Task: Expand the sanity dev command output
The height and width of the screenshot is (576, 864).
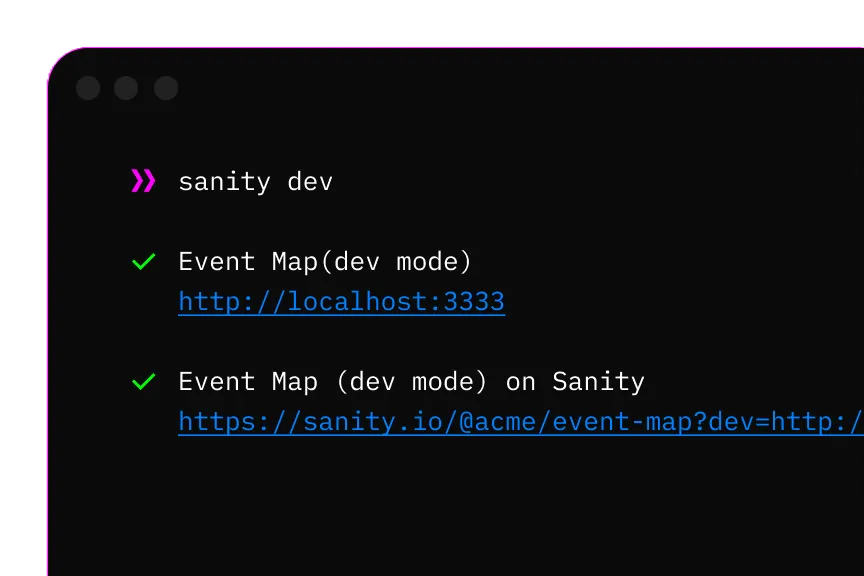Action: click(255, 181)
